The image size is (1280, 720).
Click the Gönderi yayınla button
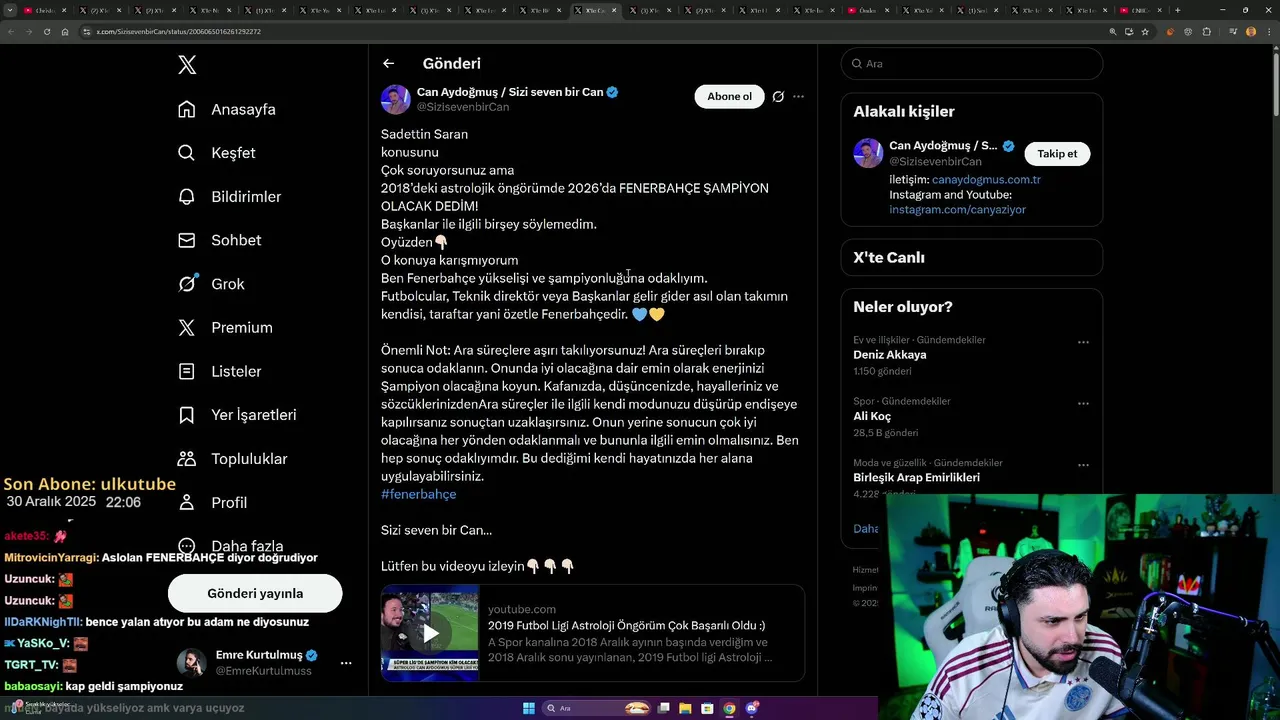(x=255, y=593)
